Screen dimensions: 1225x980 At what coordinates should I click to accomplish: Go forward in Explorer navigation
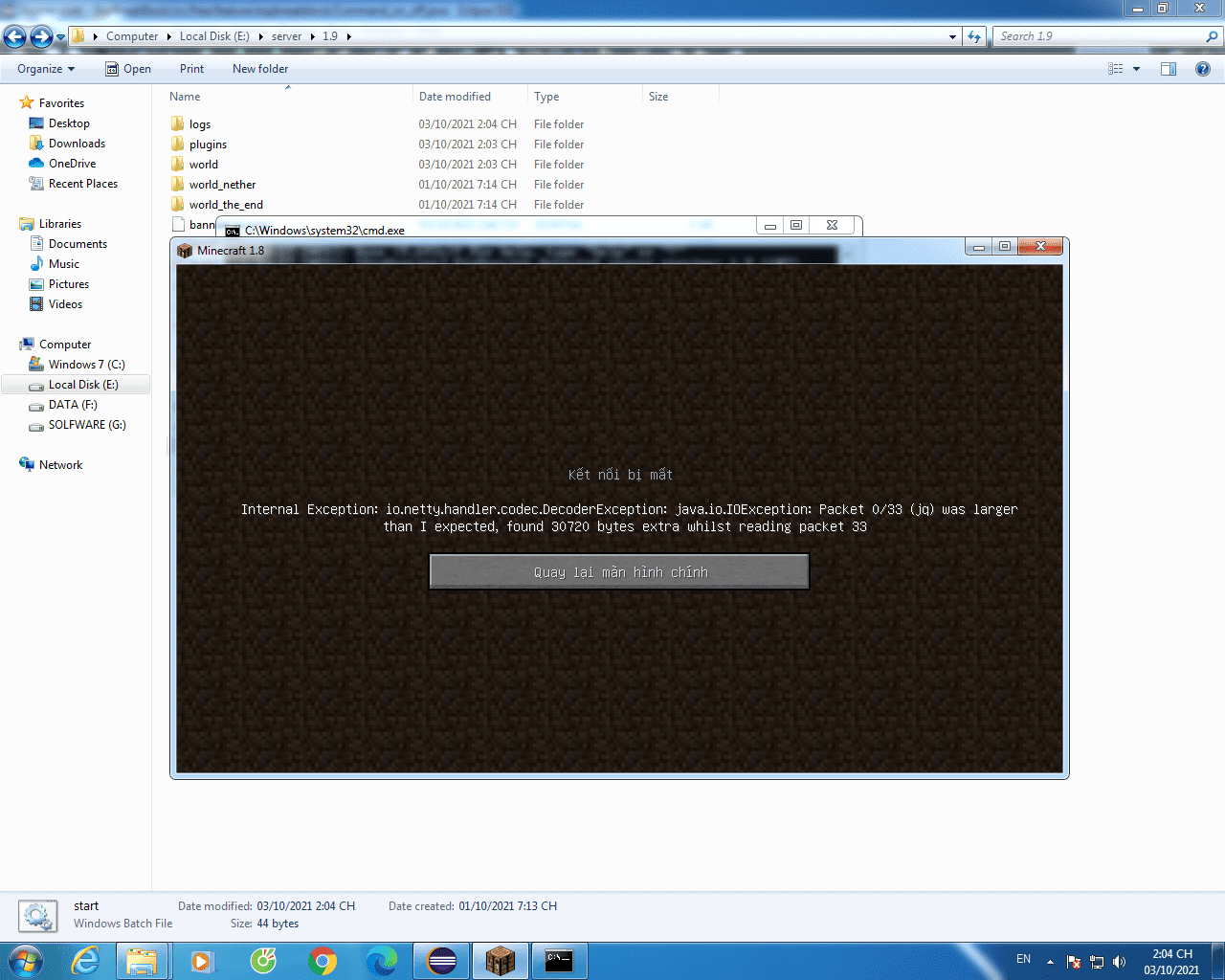(41, 36)
